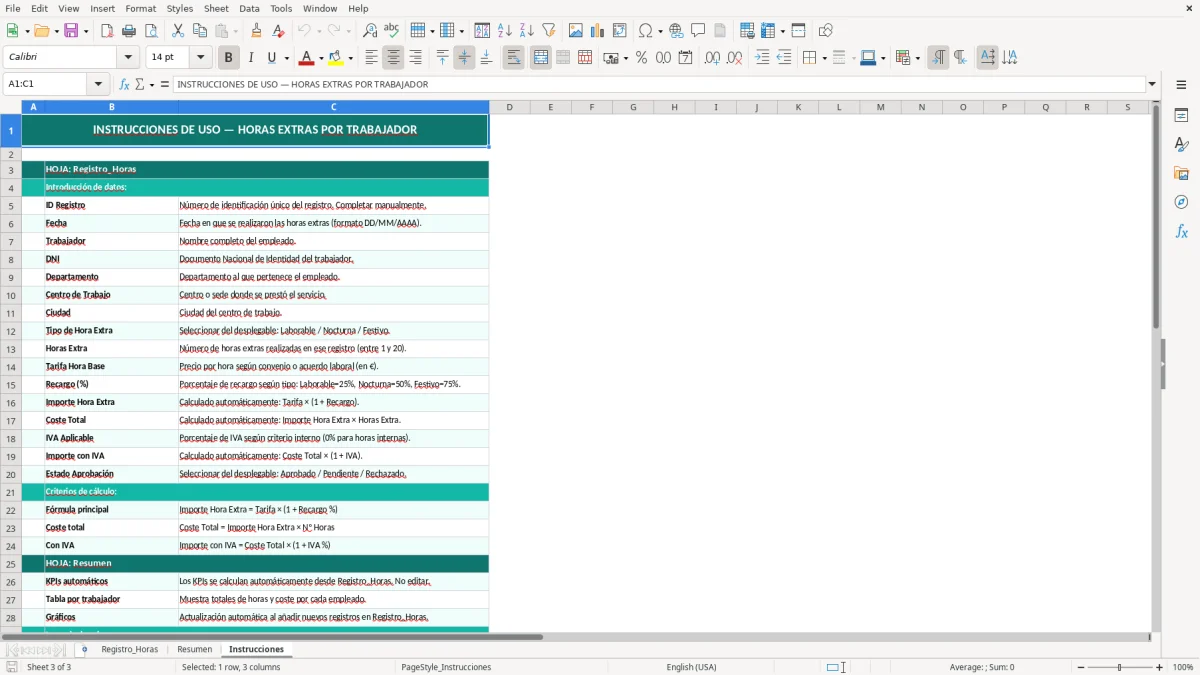Adjust the zoom slider
The width and height of the screenshot is (1200, 675).
click(1119, 667)
